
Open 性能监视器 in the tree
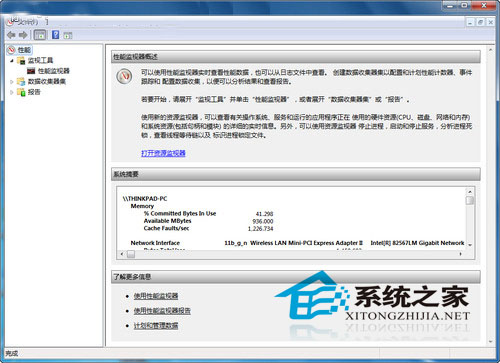54,71
